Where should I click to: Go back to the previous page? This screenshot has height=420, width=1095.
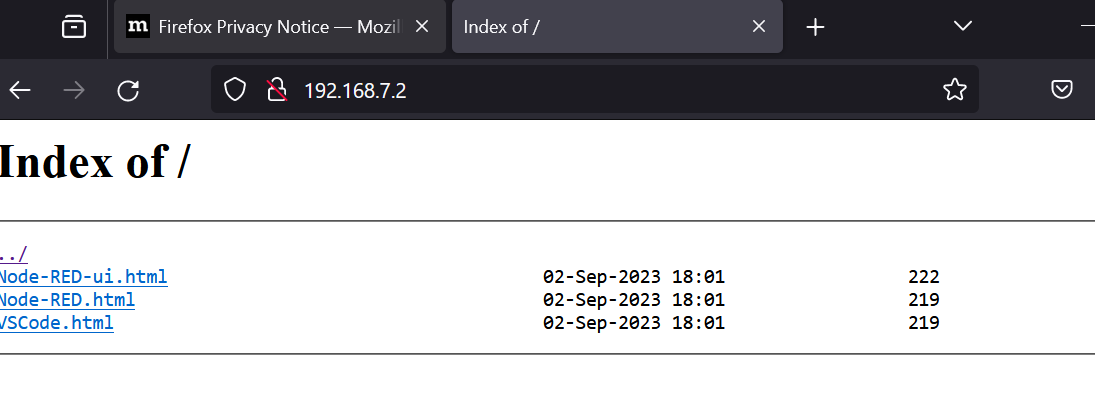click(20, 91)
